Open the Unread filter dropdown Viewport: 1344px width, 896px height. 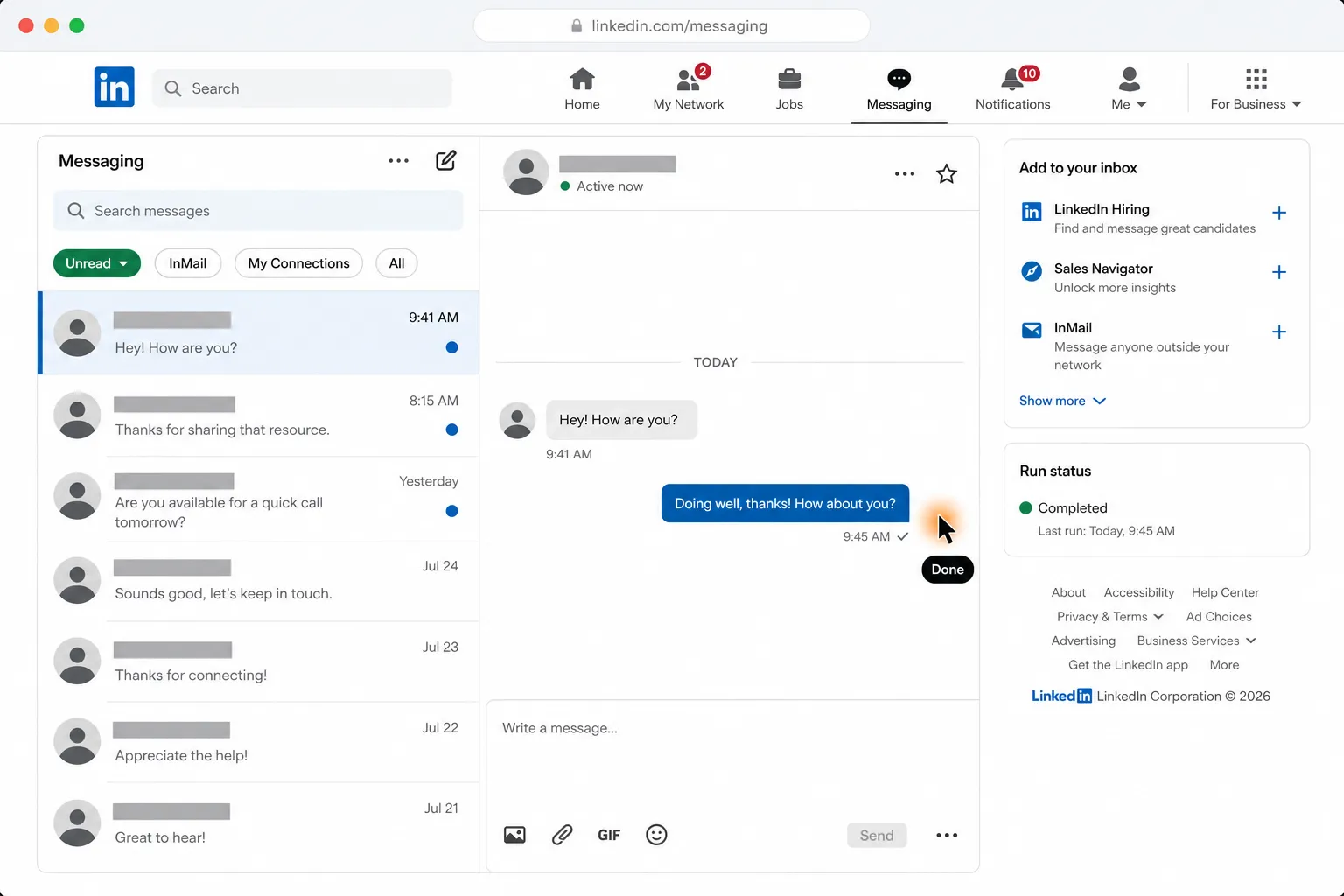(96, 263)
